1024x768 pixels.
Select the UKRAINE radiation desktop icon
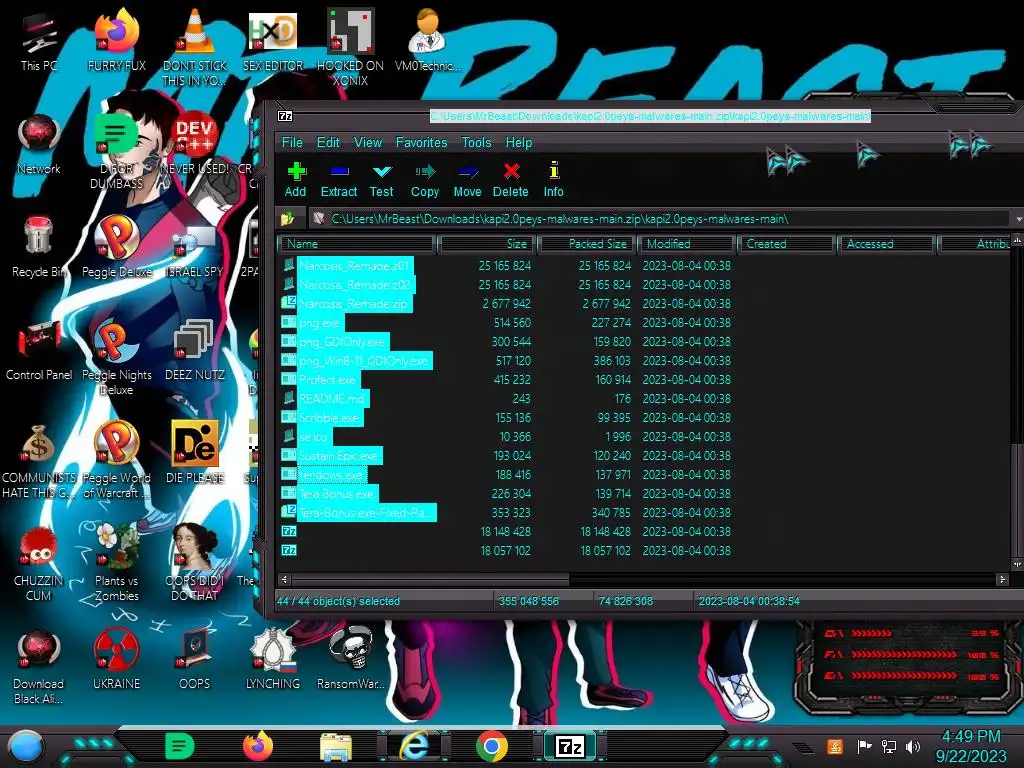117,660
